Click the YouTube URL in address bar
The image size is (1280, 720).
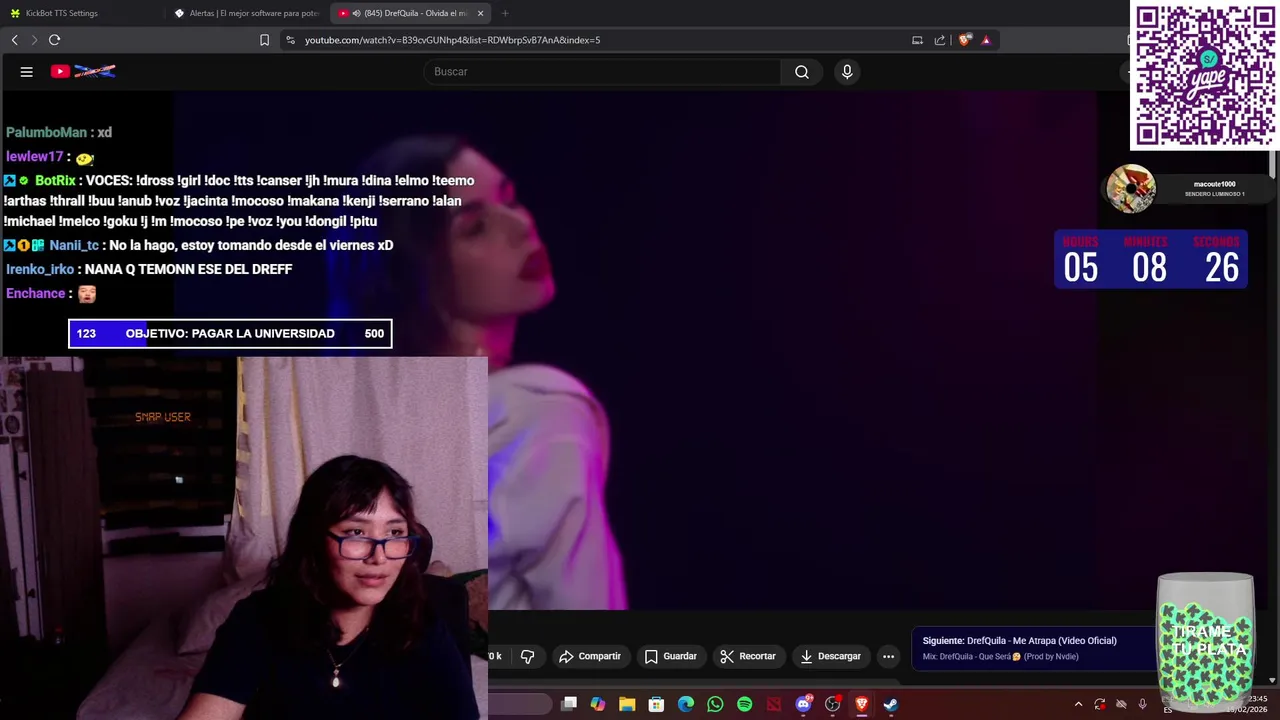click(x=452, y=40)
